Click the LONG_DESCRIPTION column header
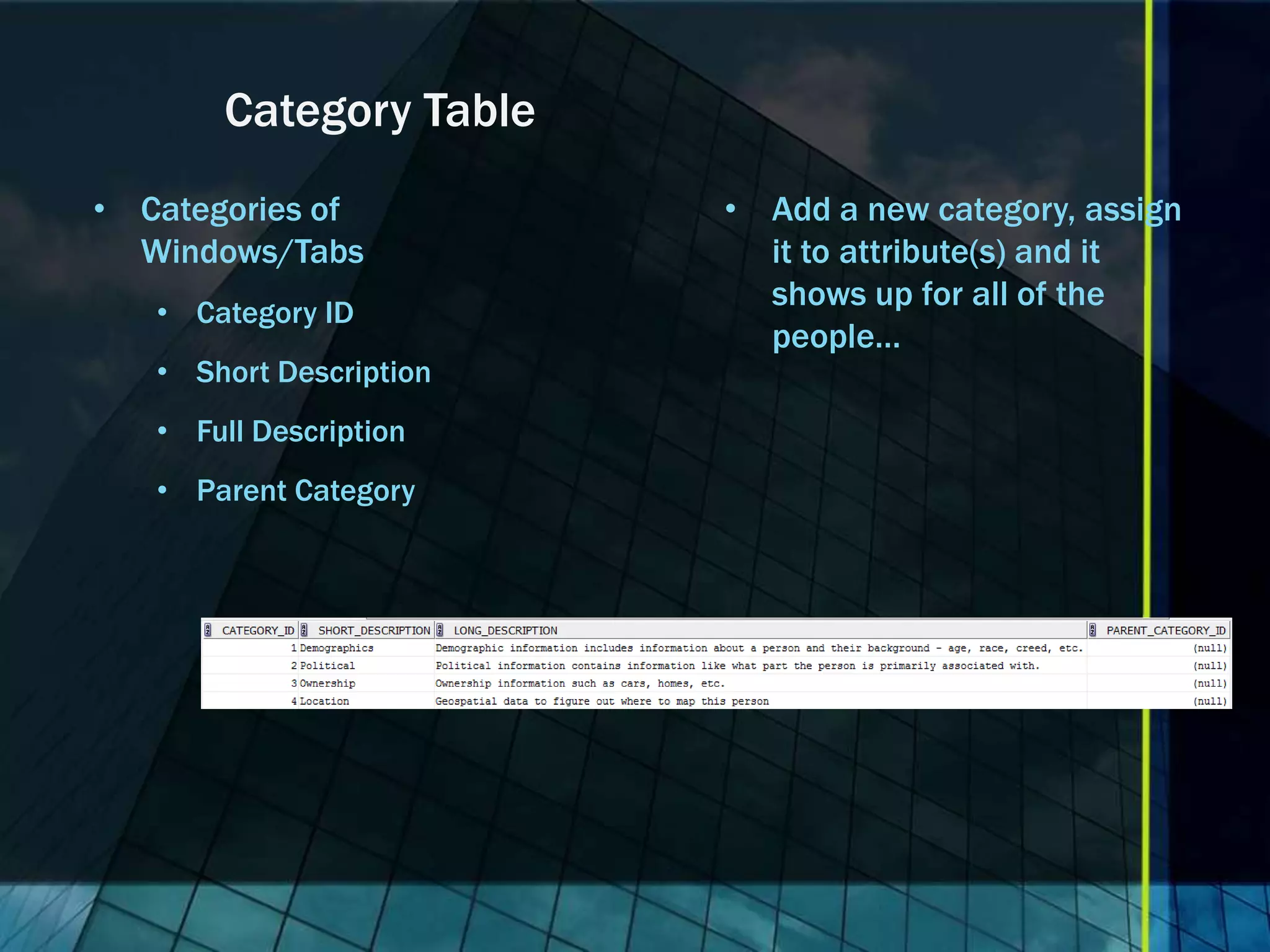 (761, 630)
